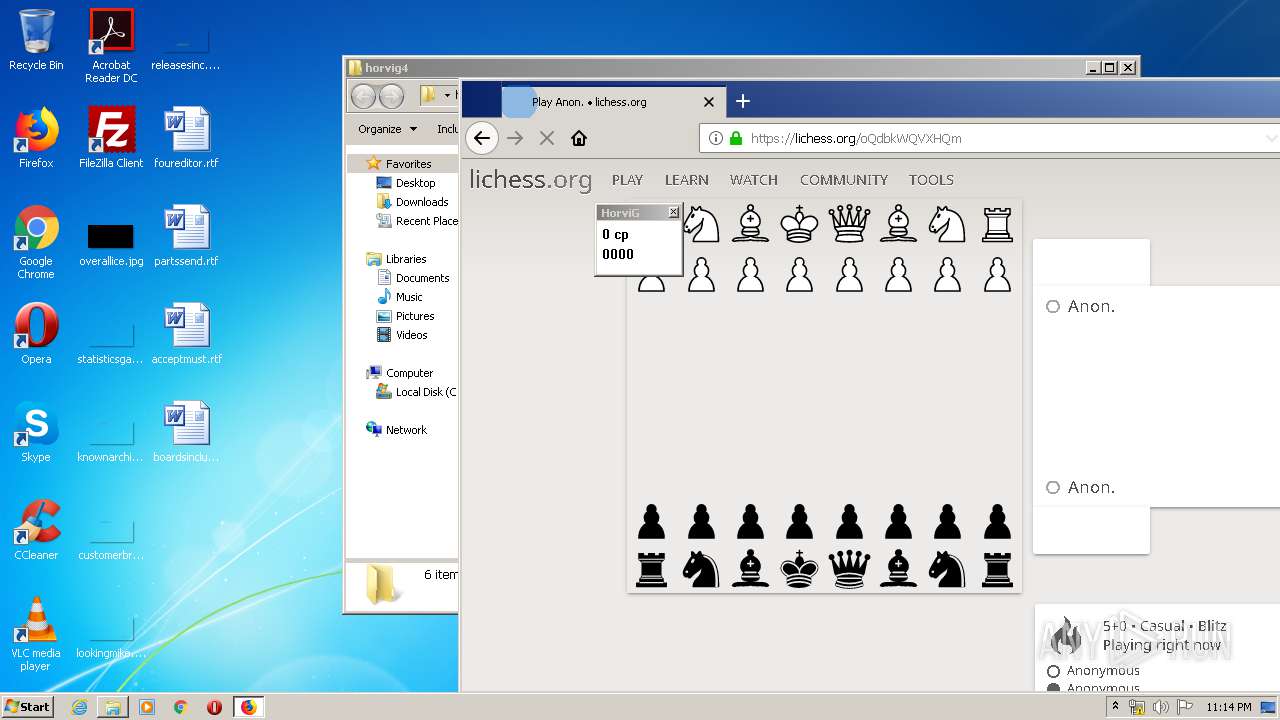1280x720 pixels.
Task: Click the black knight next to right rook
Action: pyautogui.click(x=947, y=569)
